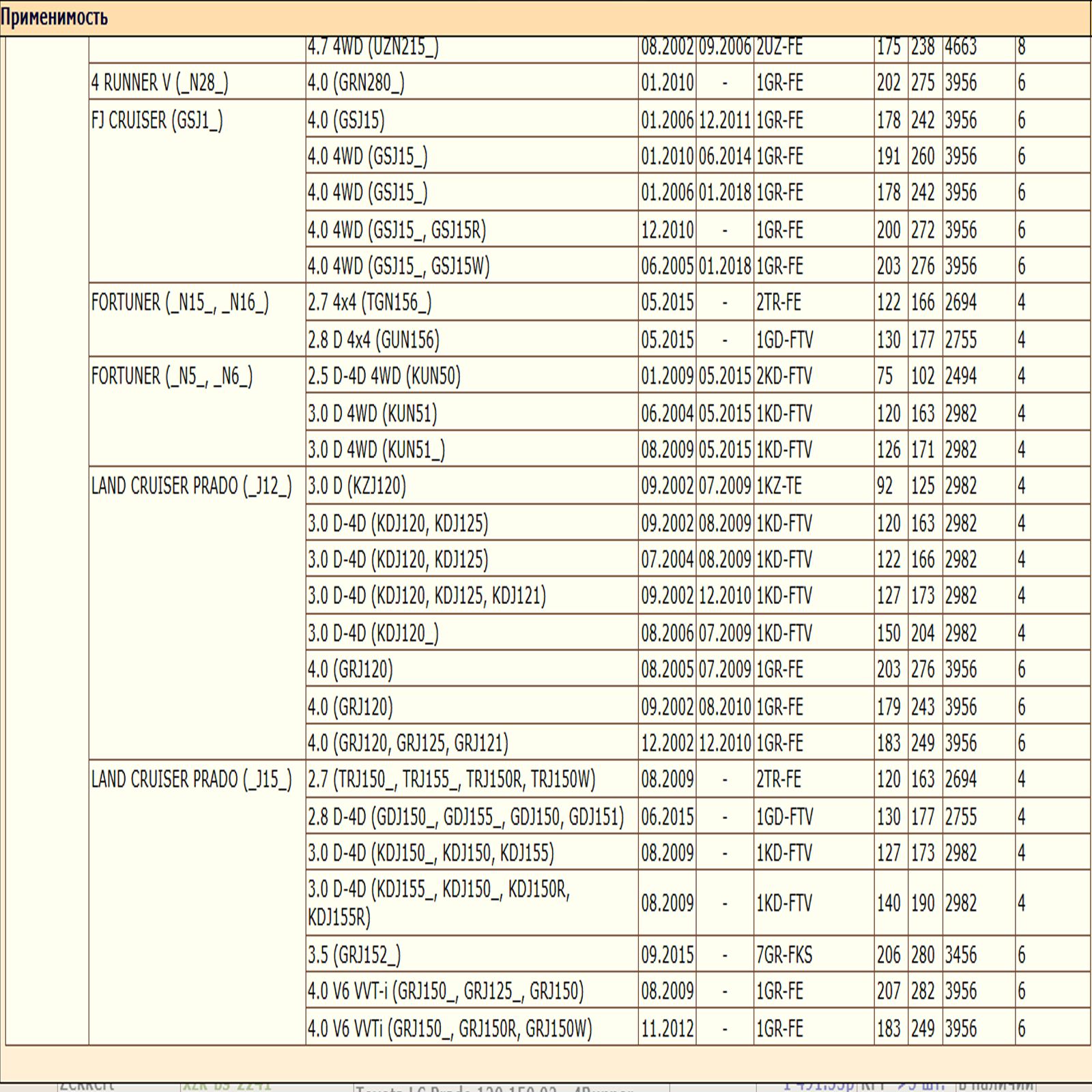
Task: Select the 4.0 (GRN280_) modification
Action: [x=356, y=83]
